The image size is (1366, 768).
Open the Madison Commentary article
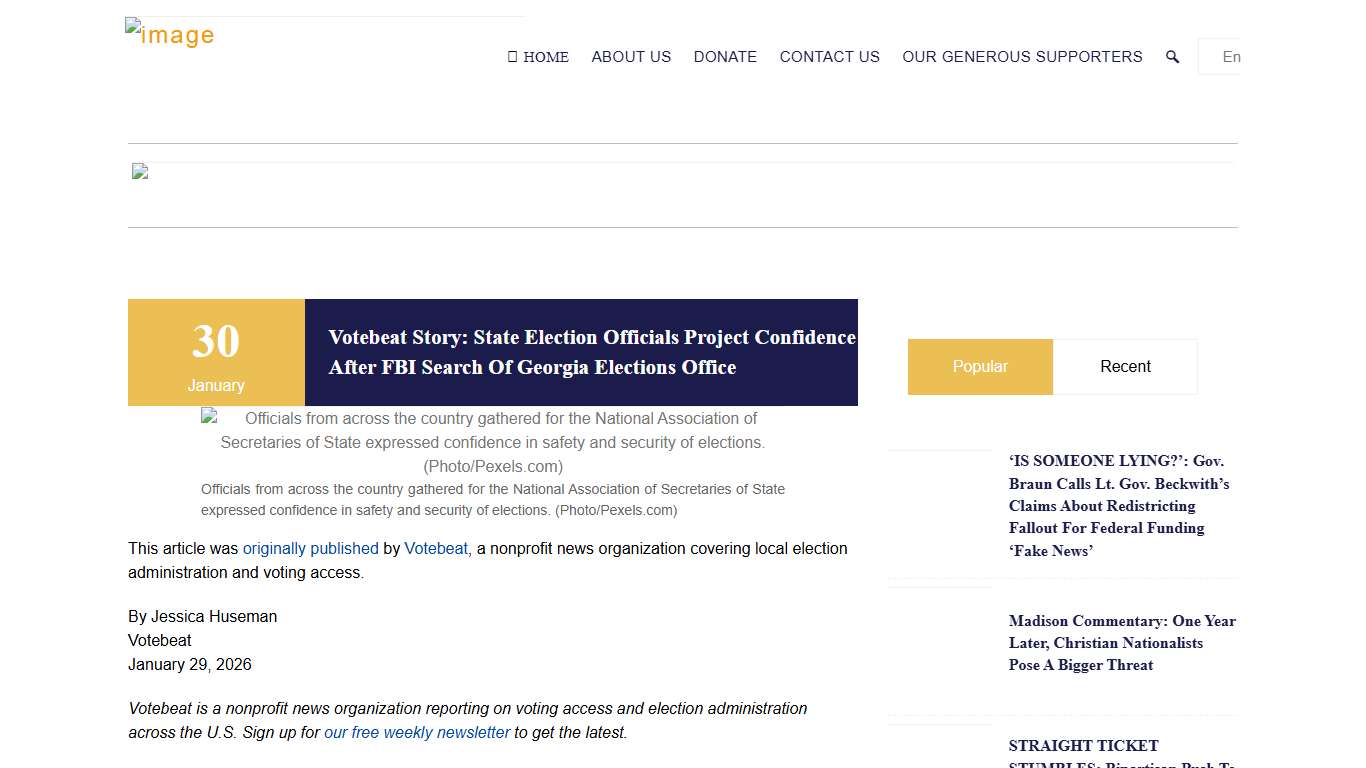tap(1121, 642)
